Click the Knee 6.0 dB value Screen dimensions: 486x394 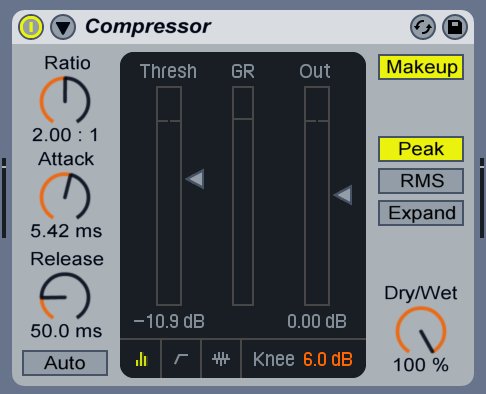[x=328, y=359]
